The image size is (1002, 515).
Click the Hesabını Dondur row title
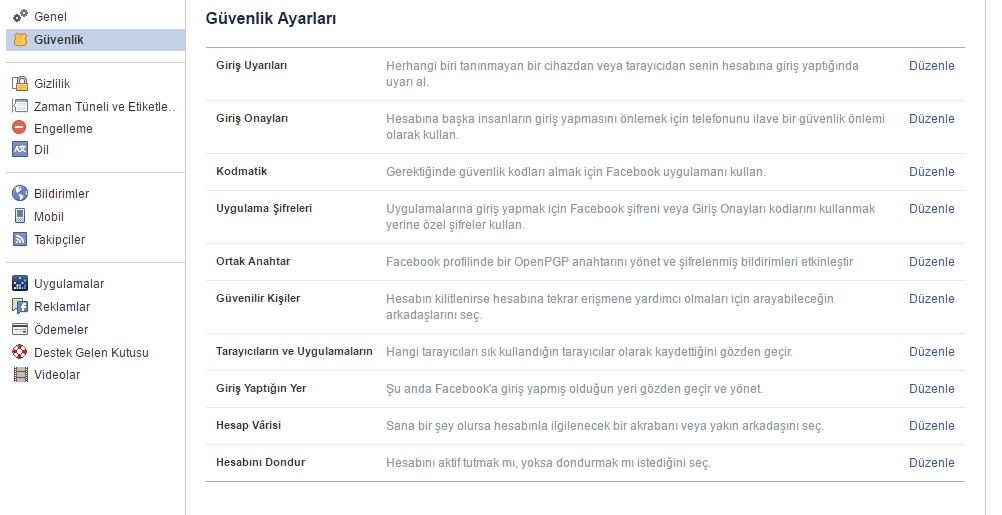click(261, 463)
